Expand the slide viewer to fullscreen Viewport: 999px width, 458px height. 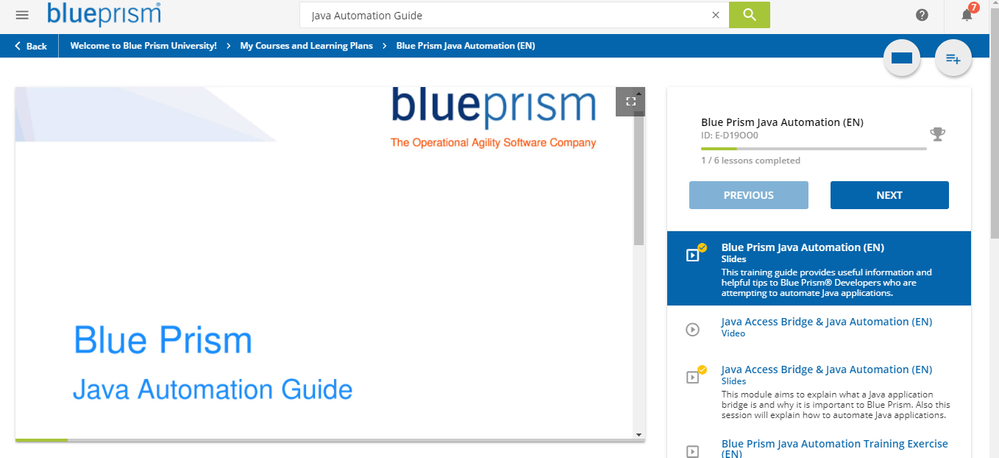(x=631, y=102)
